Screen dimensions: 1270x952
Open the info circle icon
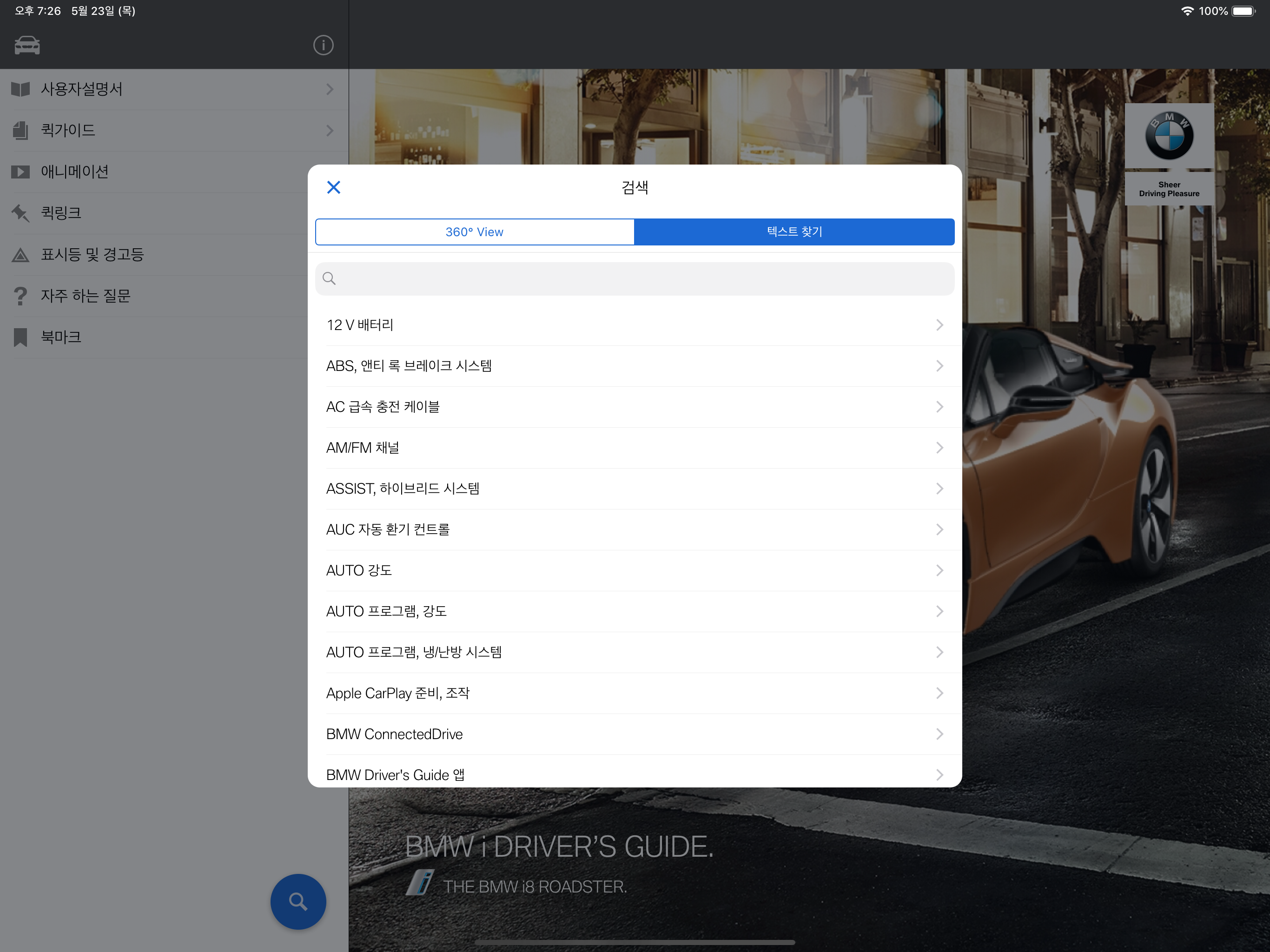(323, 46)
